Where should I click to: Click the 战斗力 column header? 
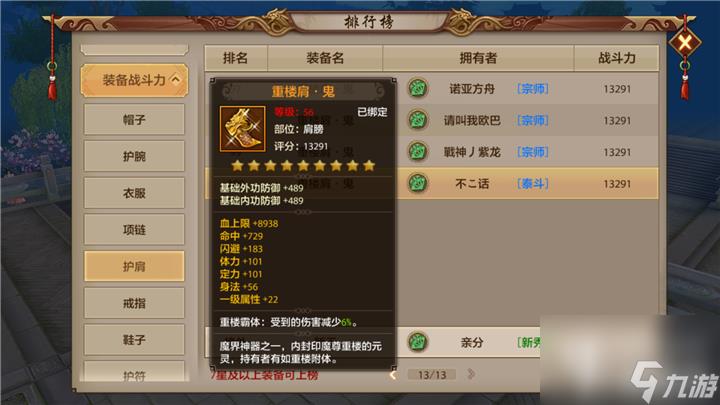tap(617, 58)
